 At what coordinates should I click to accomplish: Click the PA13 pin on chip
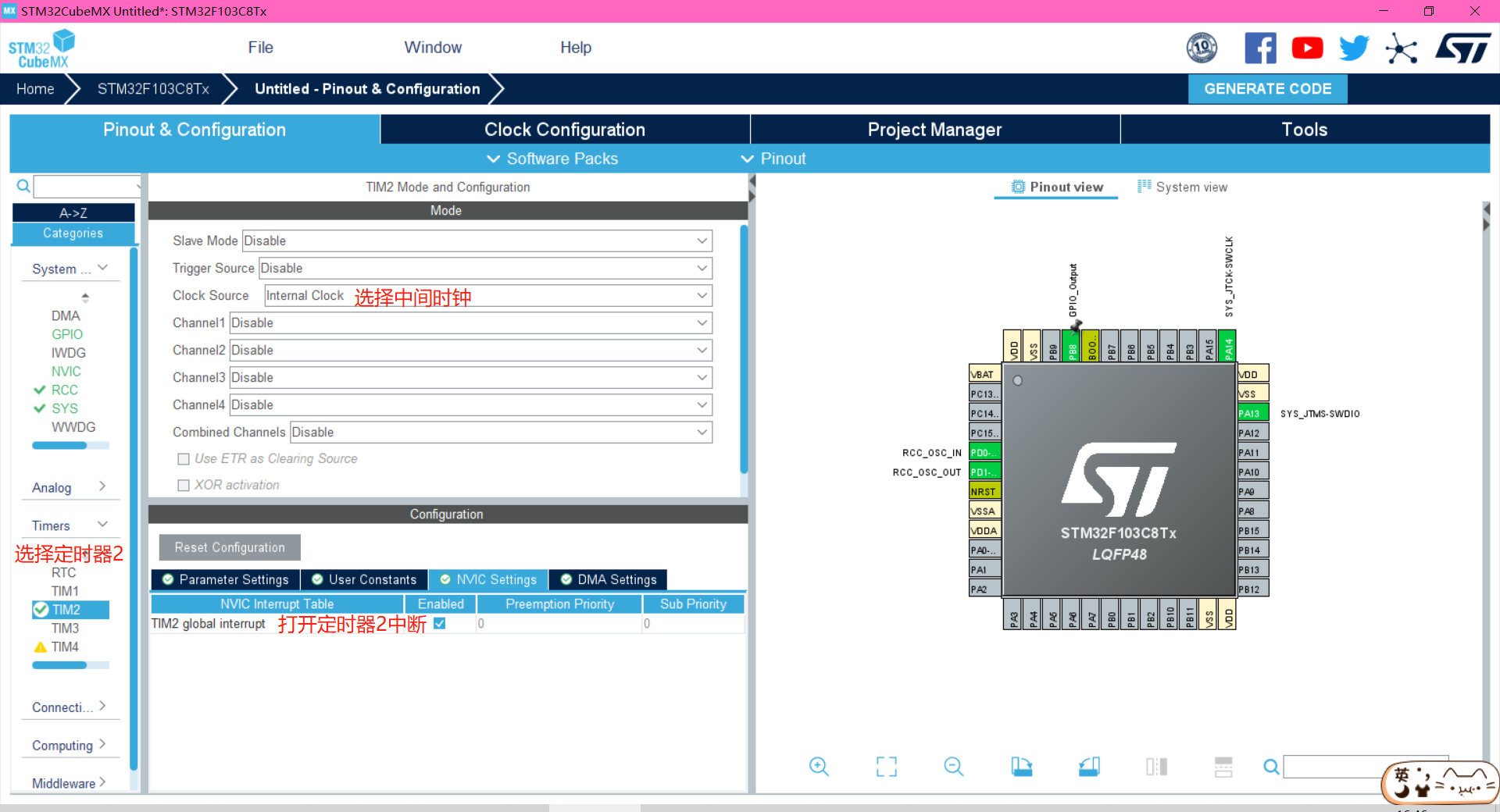(1253, 413)
